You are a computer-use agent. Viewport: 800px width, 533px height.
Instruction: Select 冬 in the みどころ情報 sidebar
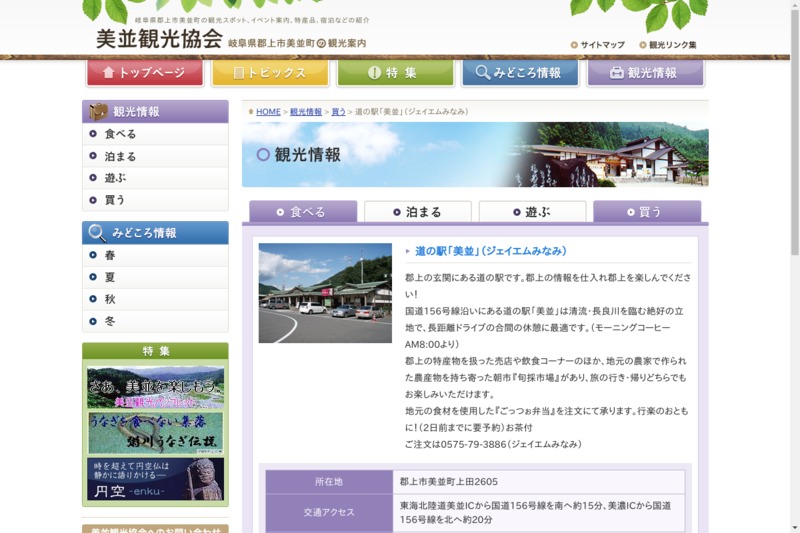tap(110, 321)
